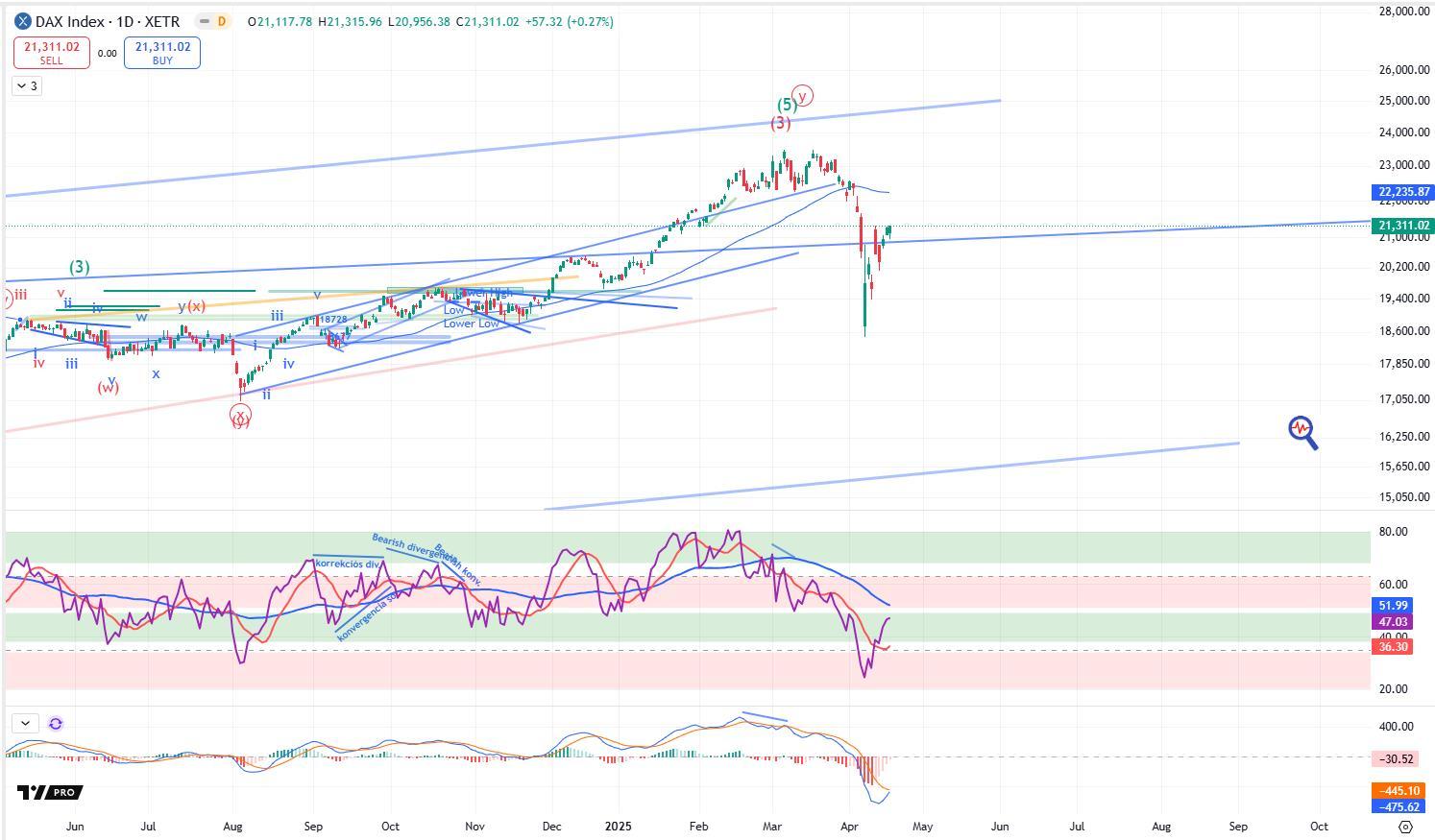Click the red 36.30 indicator value label
The height and width of the screenshot is (840, 1435).
pyautogui.click(x=1393, y=647)
